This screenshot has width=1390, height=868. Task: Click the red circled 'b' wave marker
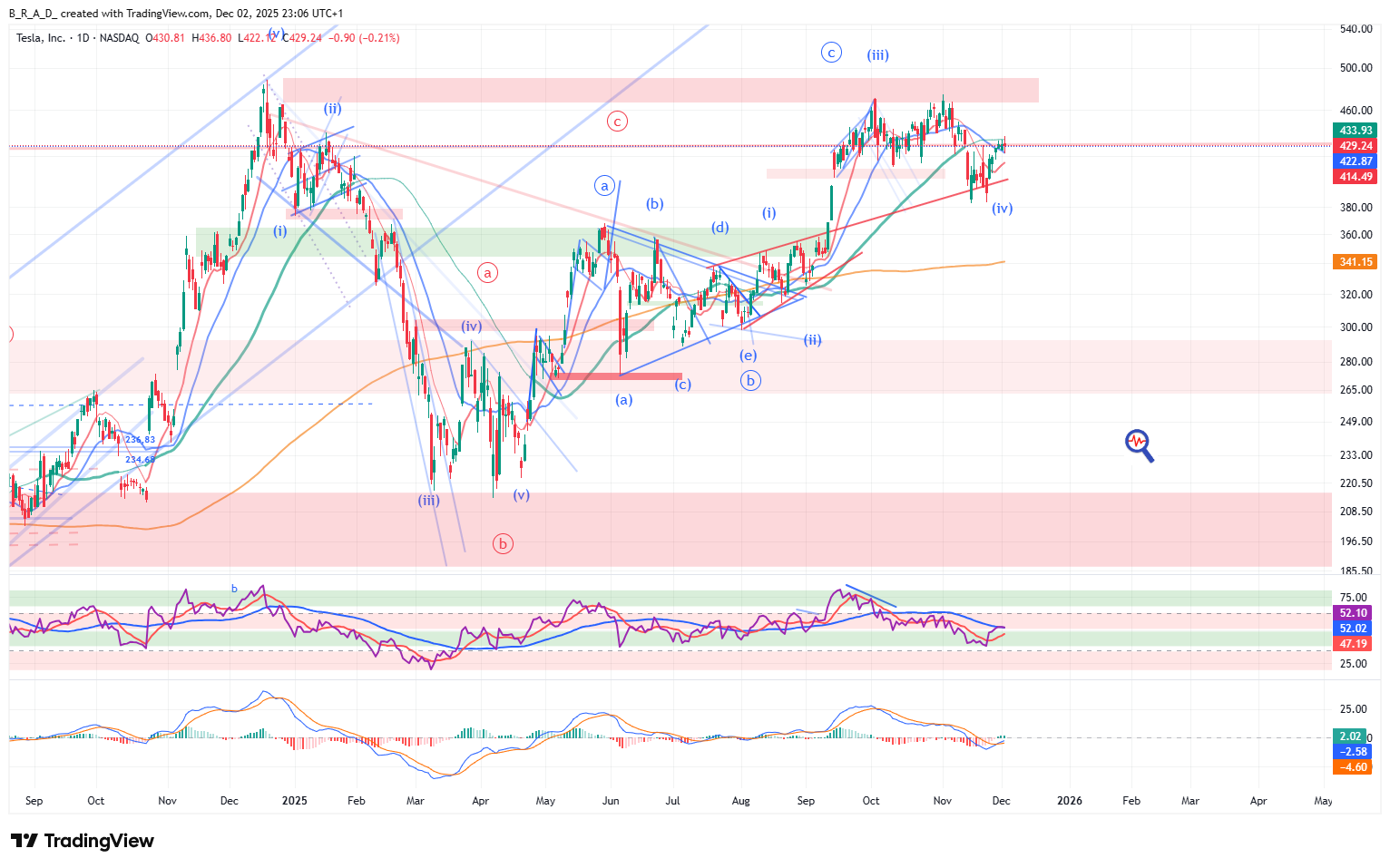tap(503, 543)
